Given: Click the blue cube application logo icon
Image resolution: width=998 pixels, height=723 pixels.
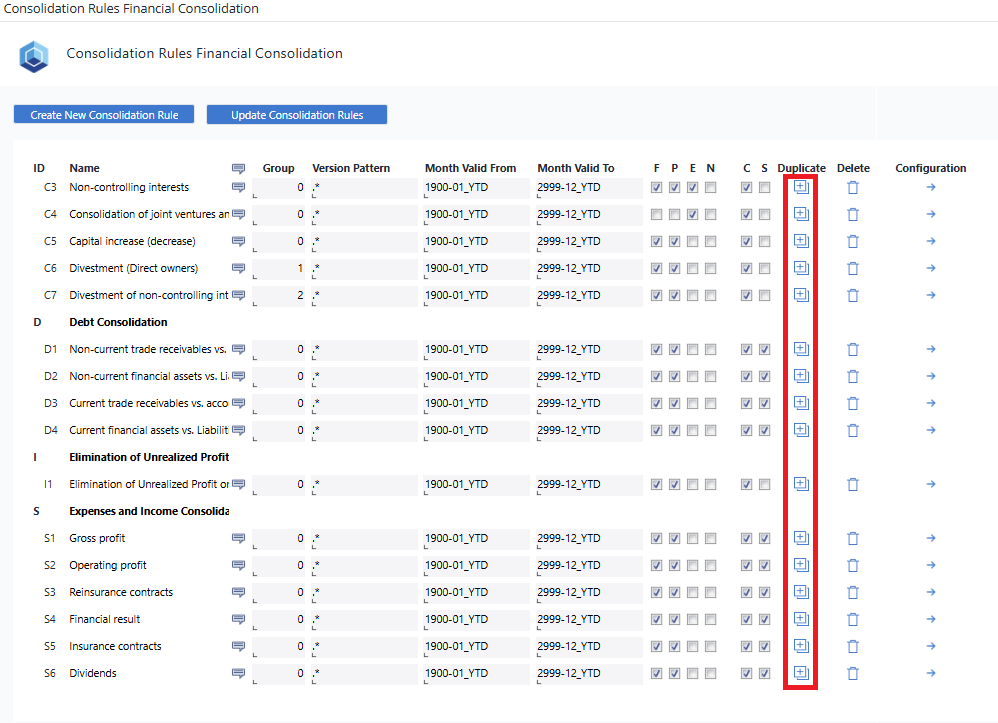Looking at the screenshot, I should tap(34, 56).
